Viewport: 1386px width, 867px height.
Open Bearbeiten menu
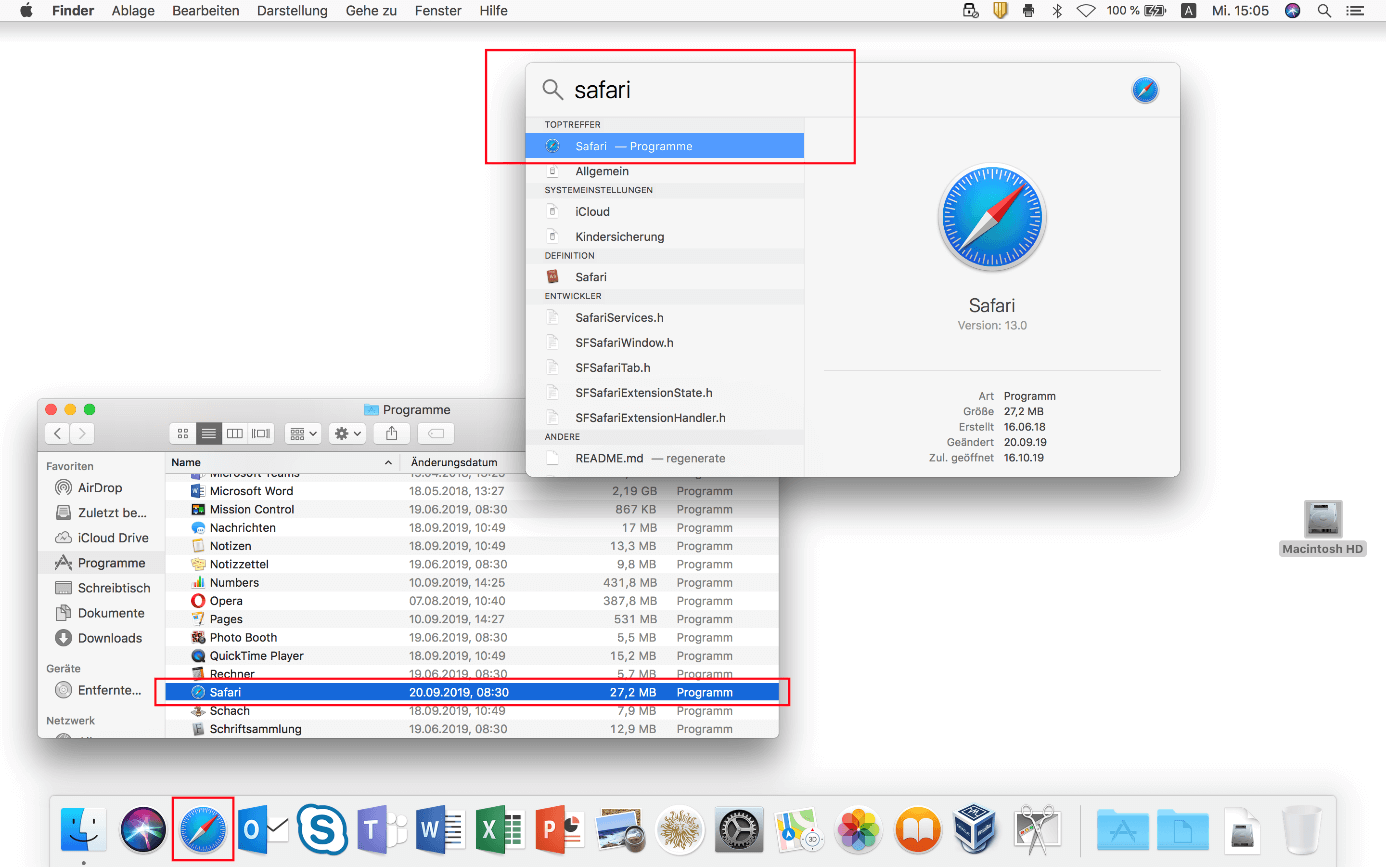click(205, 11)
